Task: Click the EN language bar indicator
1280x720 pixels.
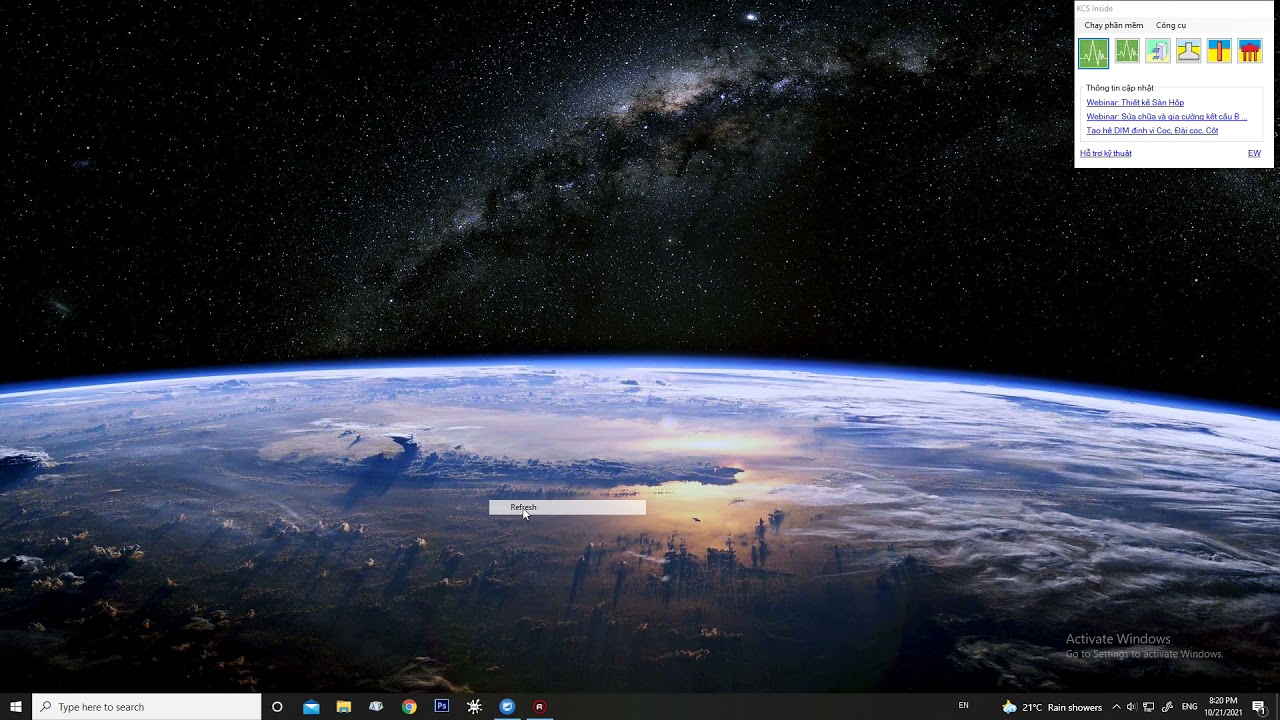Action: point(964,706)
